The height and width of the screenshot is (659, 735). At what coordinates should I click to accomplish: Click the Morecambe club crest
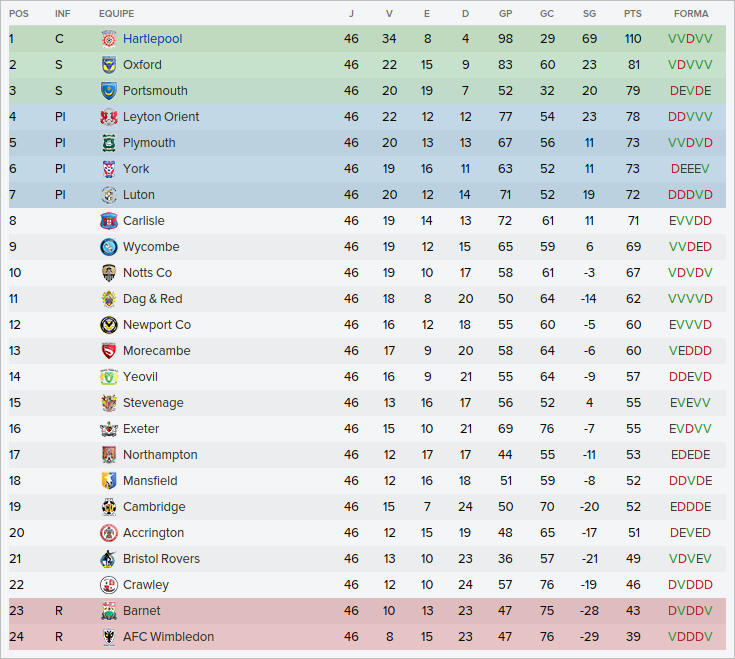tap(109, 351)
